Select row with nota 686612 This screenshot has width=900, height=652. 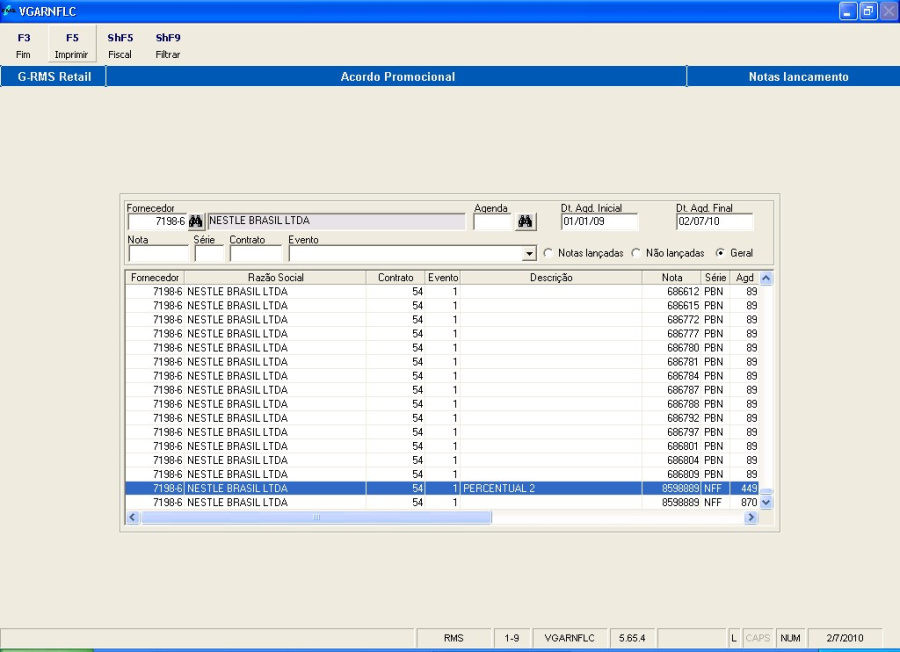[442, 292]
